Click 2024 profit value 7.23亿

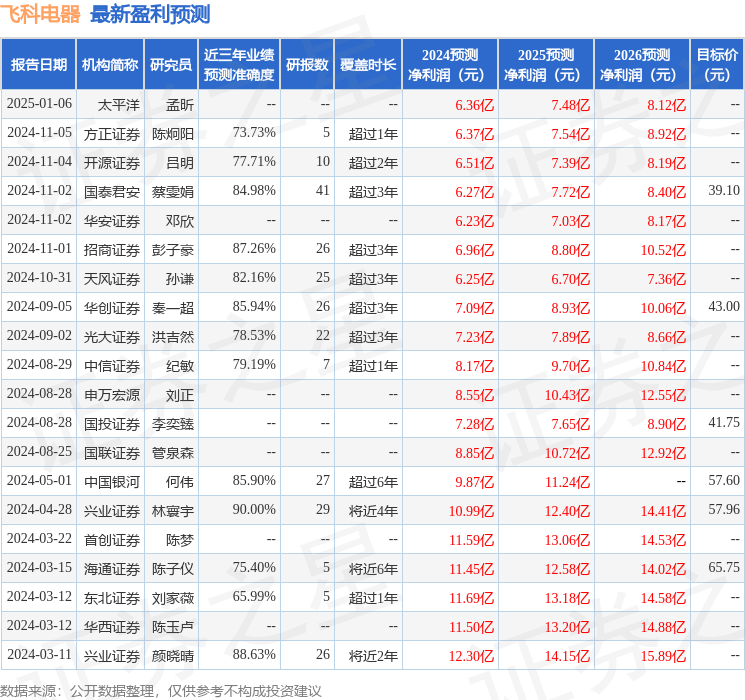pyautogui.click(x=475, y=337)
